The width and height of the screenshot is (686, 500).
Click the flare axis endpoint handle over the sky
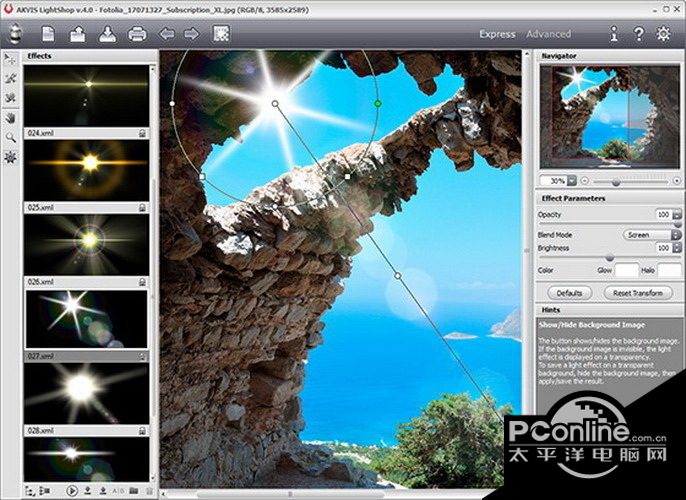398,276
